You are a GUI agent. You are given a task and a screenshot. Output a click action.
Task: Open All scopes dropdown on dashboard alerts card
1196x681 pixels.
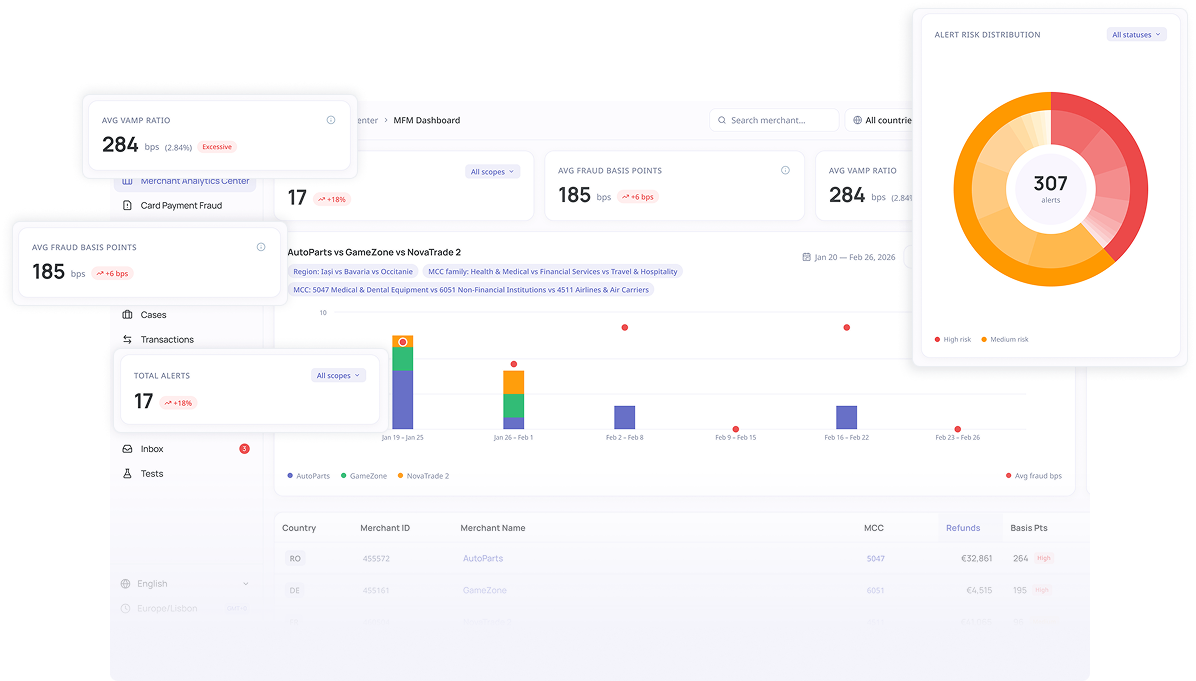[493, 172]
